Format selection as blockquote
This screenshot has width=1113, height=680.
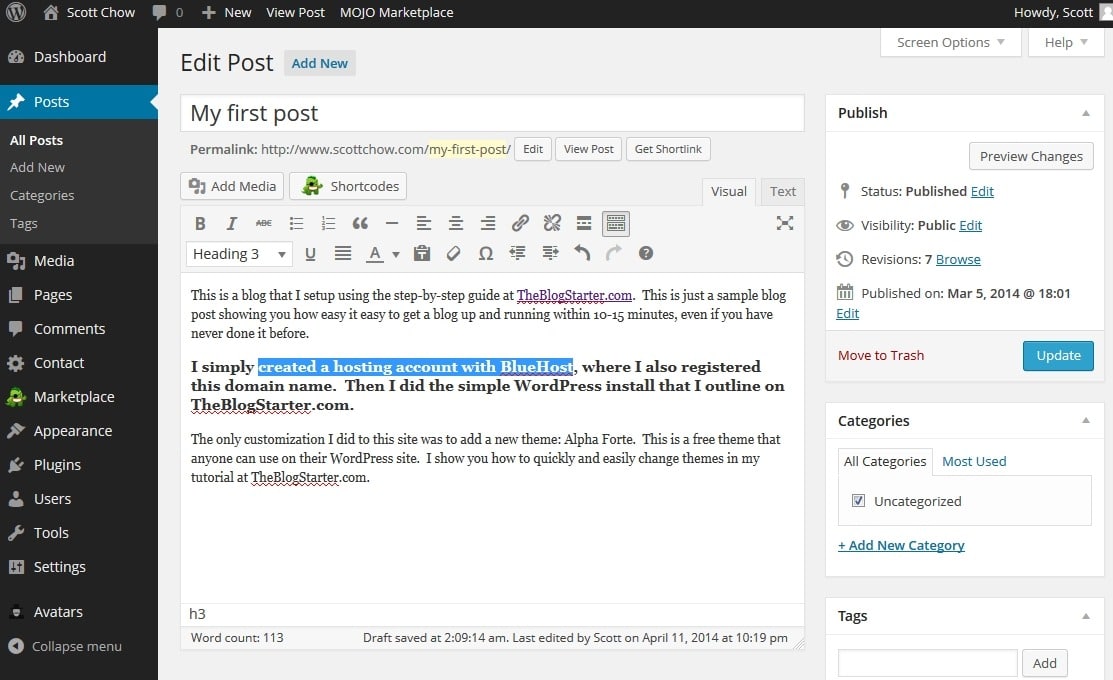tap(360, 222)
